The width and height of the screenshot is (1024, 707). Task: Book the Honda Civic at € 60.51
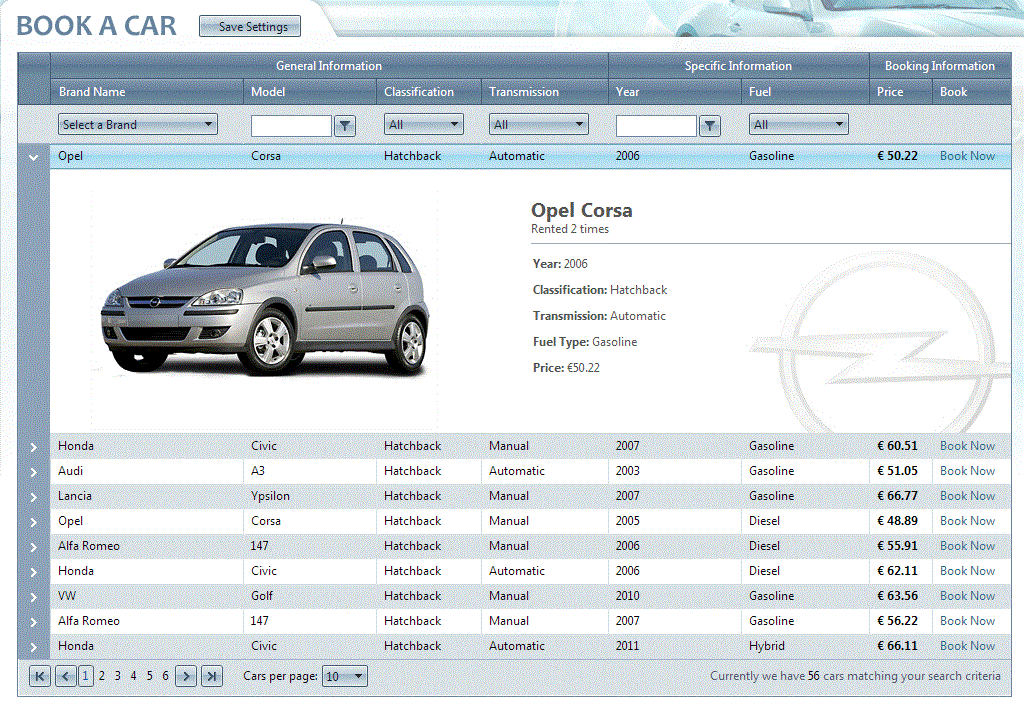coord(967,446)
